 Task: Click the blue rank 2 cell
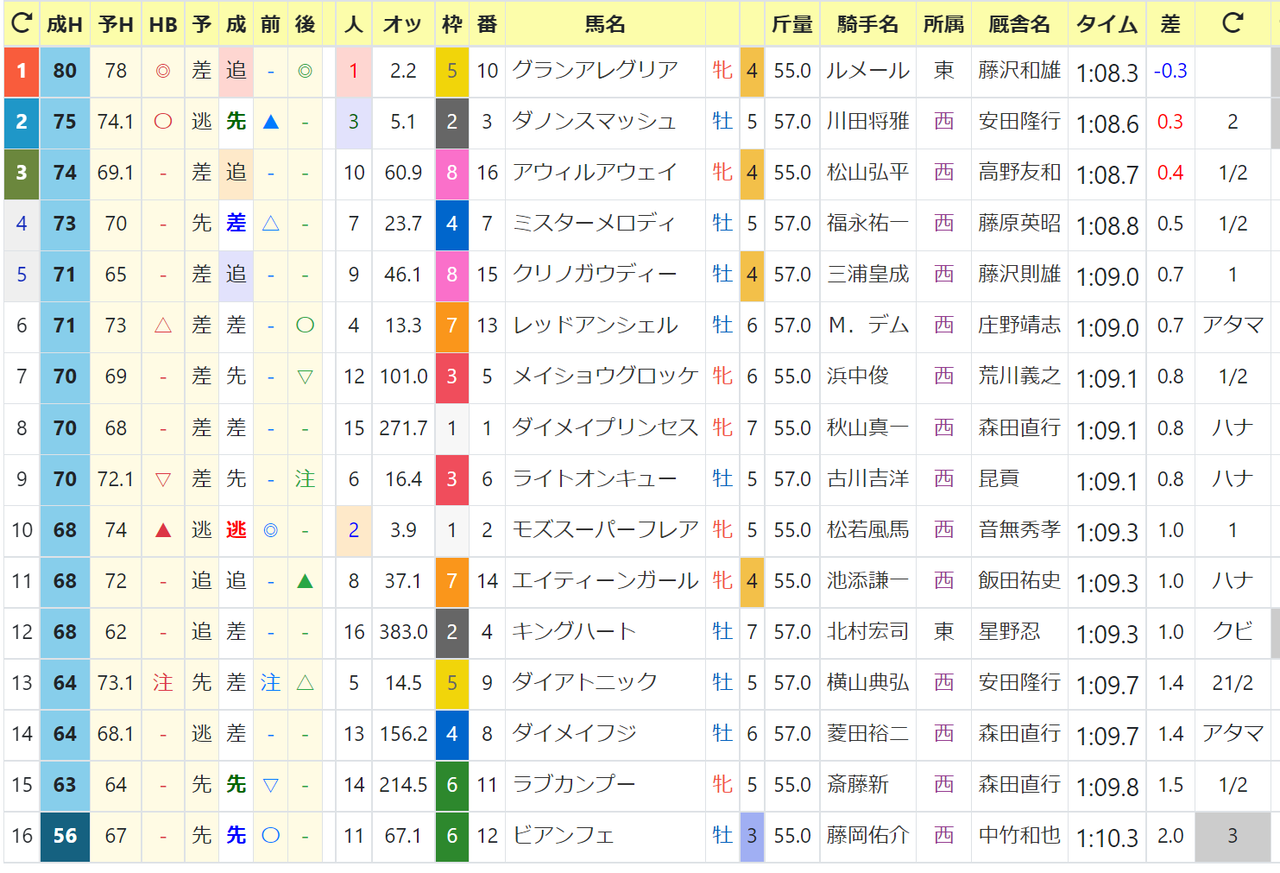(21, 122)
